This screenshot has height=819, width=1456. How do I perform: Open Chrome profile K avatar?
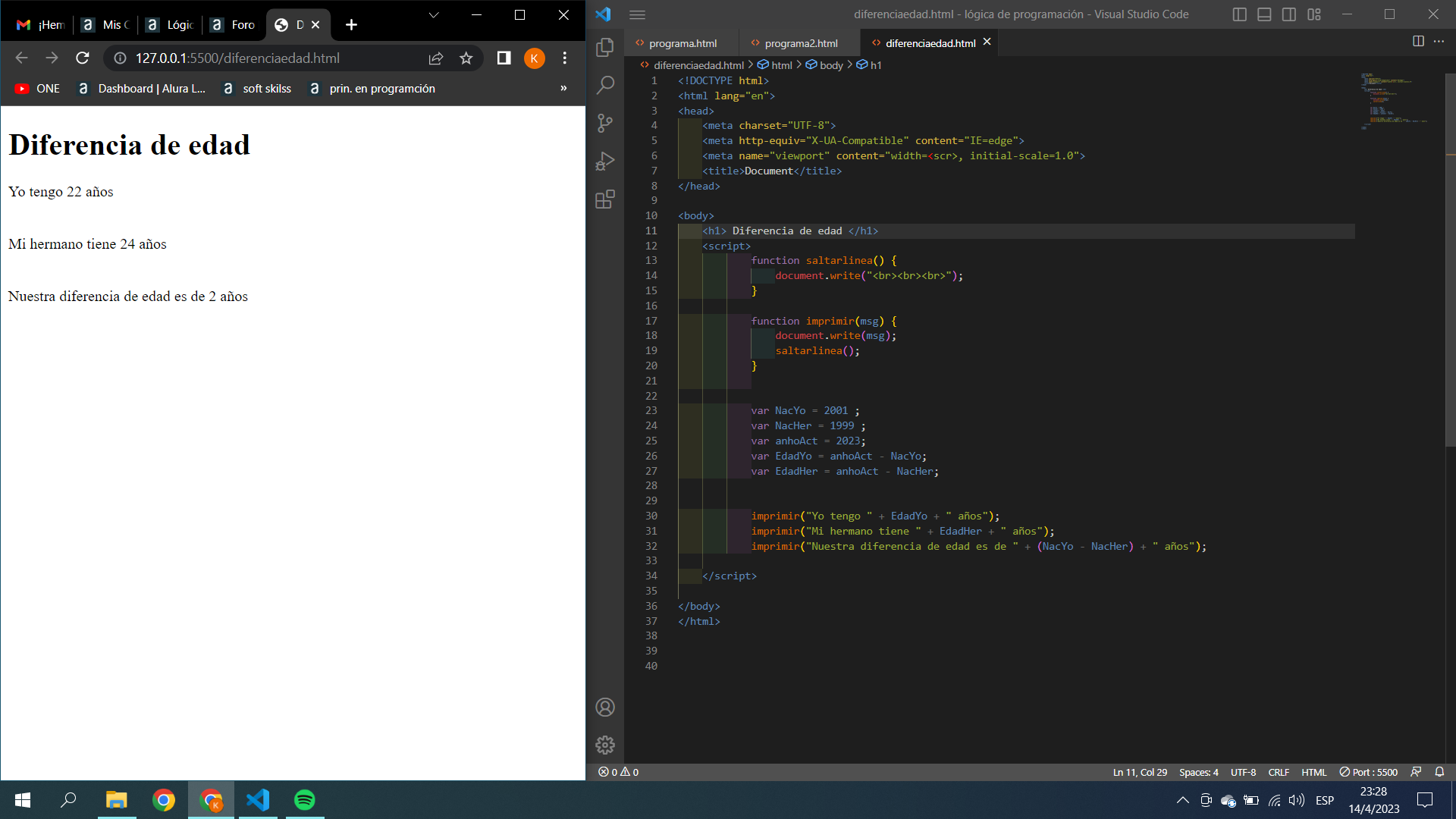(534, 58)
